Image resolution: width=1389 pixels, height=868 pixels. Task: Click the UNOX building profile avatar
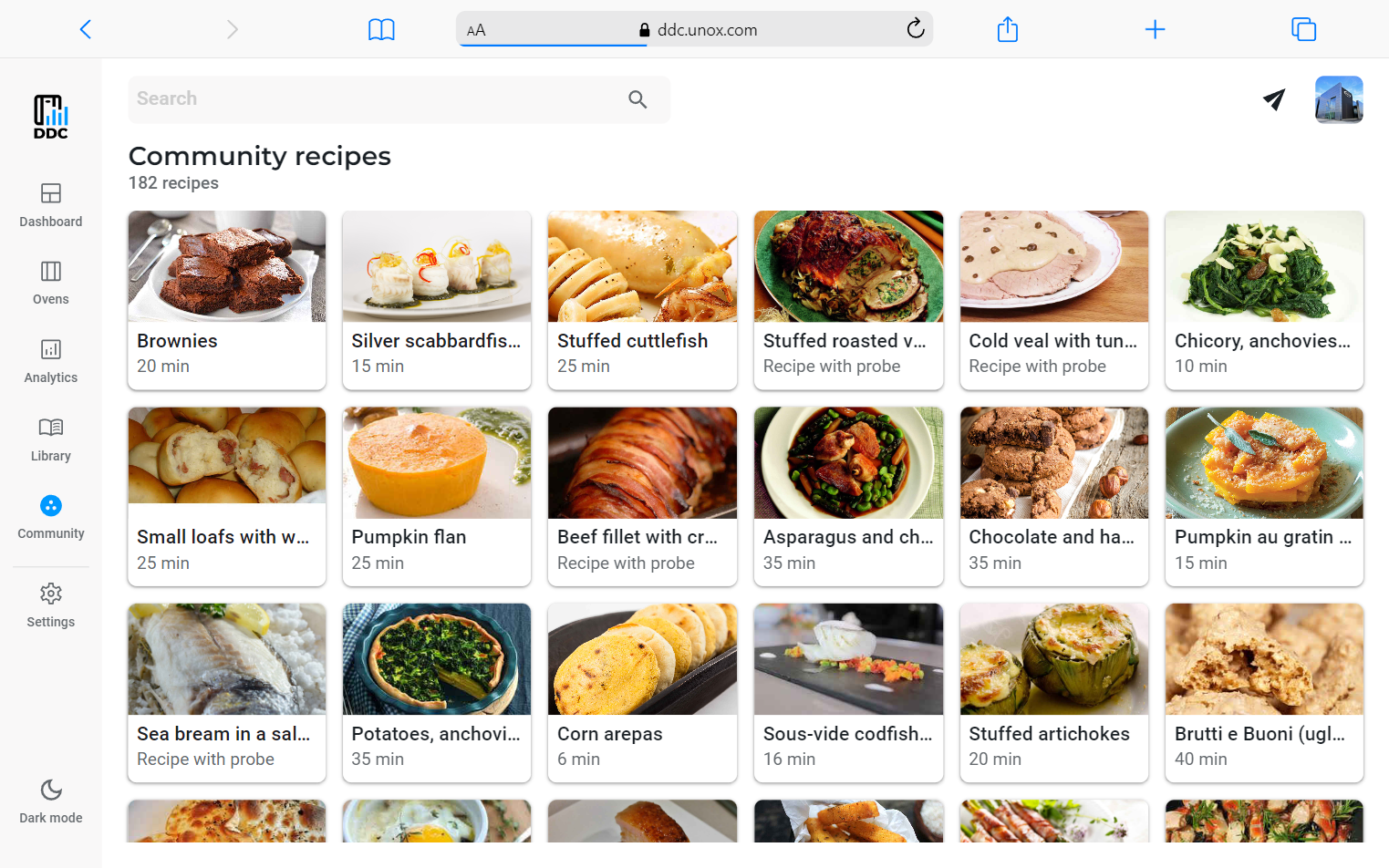(x=1338, y=99)
